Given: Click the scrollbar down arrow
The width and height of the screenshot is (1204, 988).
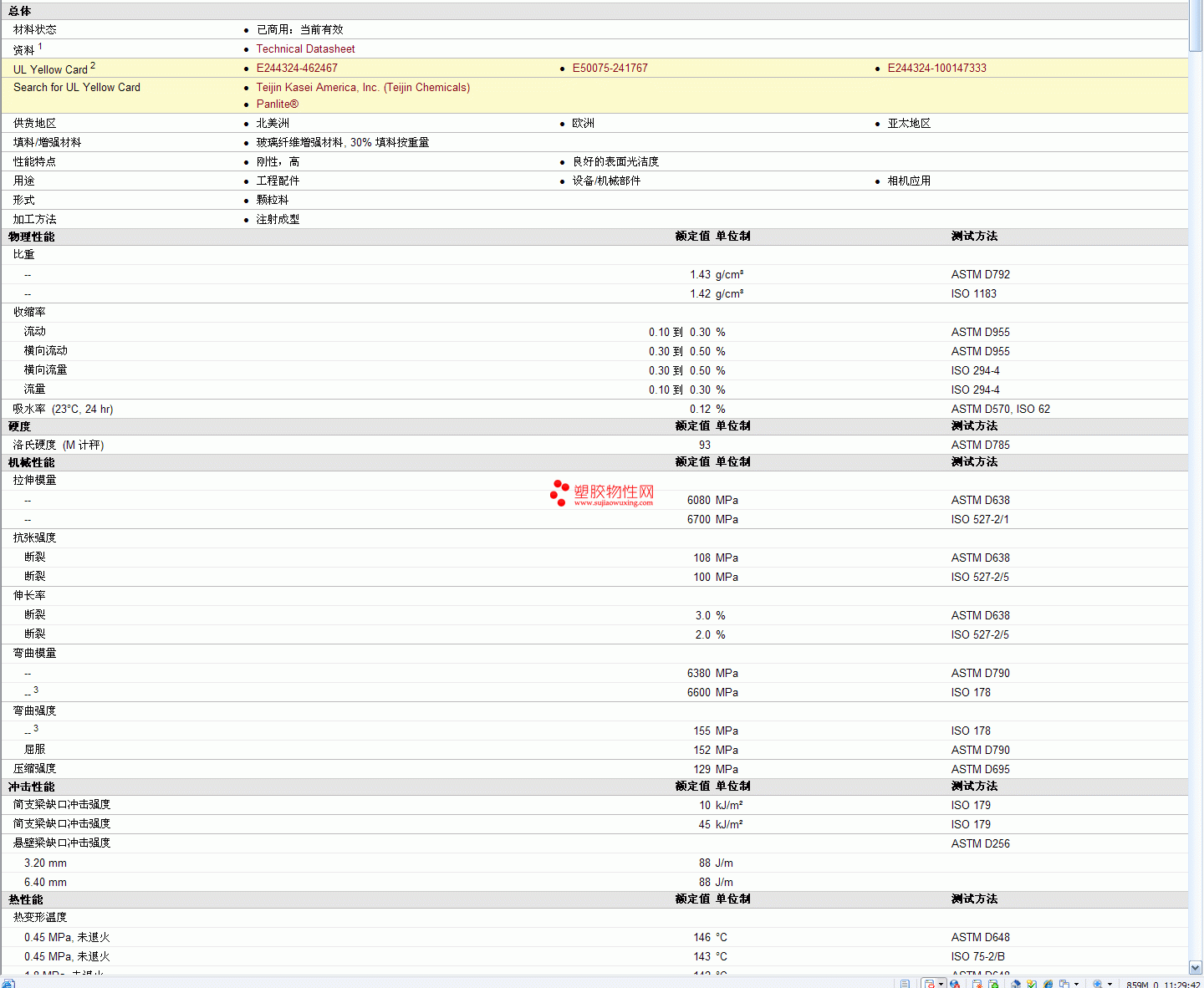Looking at the screenshot, I should (1196, 967).
